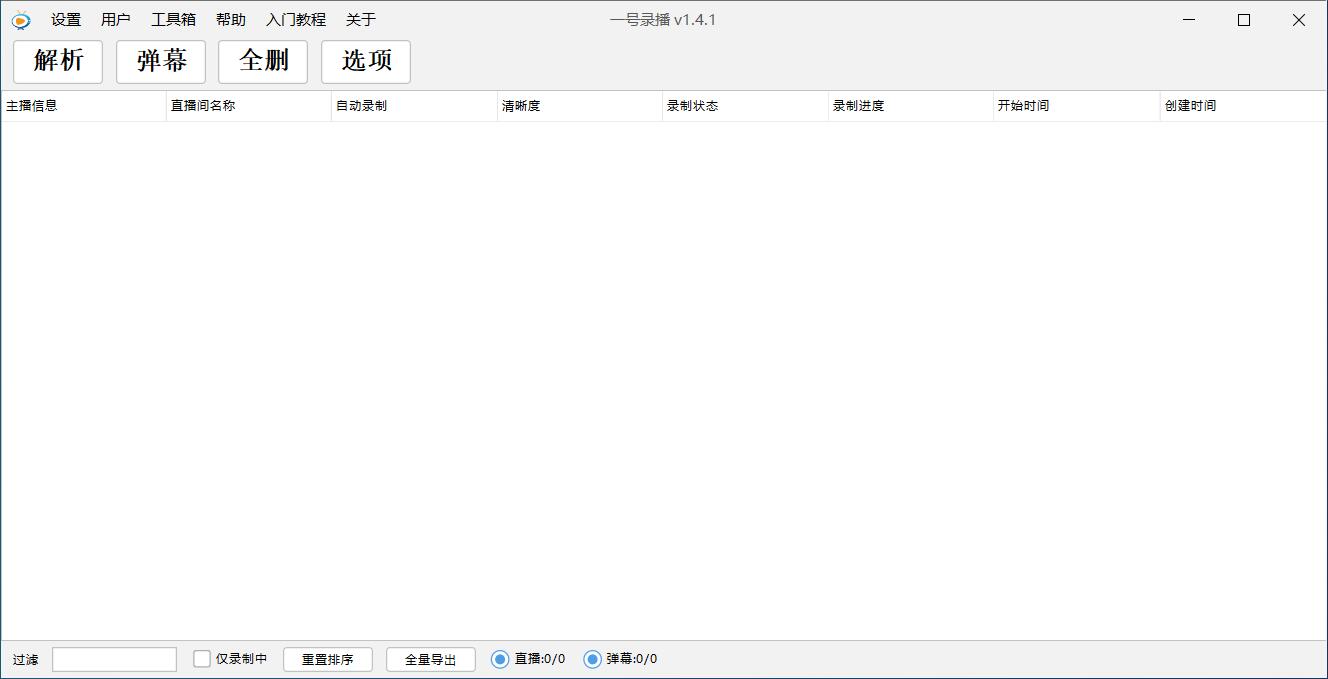Click the 全量导出 export button
The height and width of the screenshot is (679, 1328).
(430, 658)
